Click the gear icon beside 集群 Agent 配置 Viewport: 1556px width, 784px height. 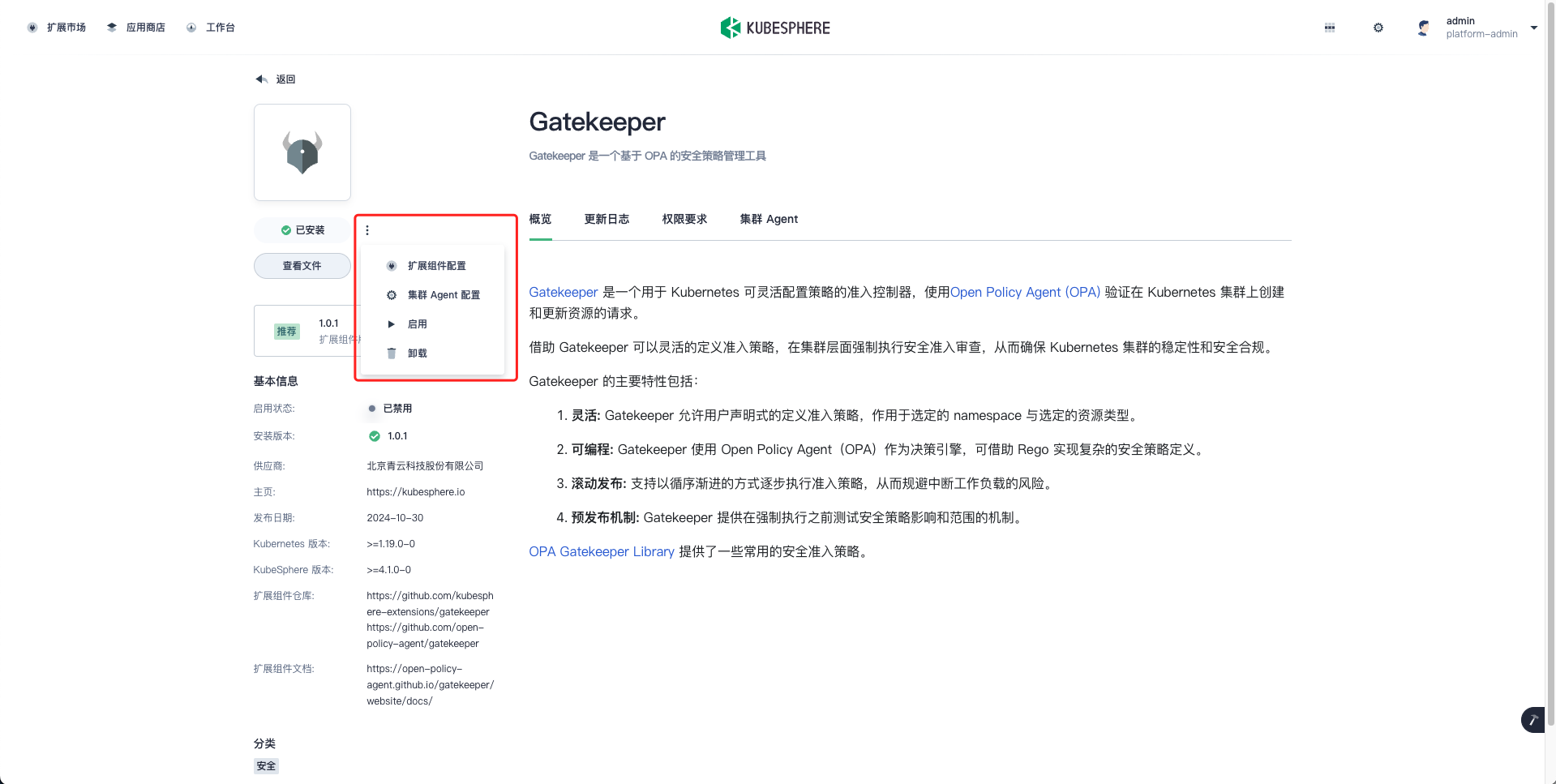392,295
